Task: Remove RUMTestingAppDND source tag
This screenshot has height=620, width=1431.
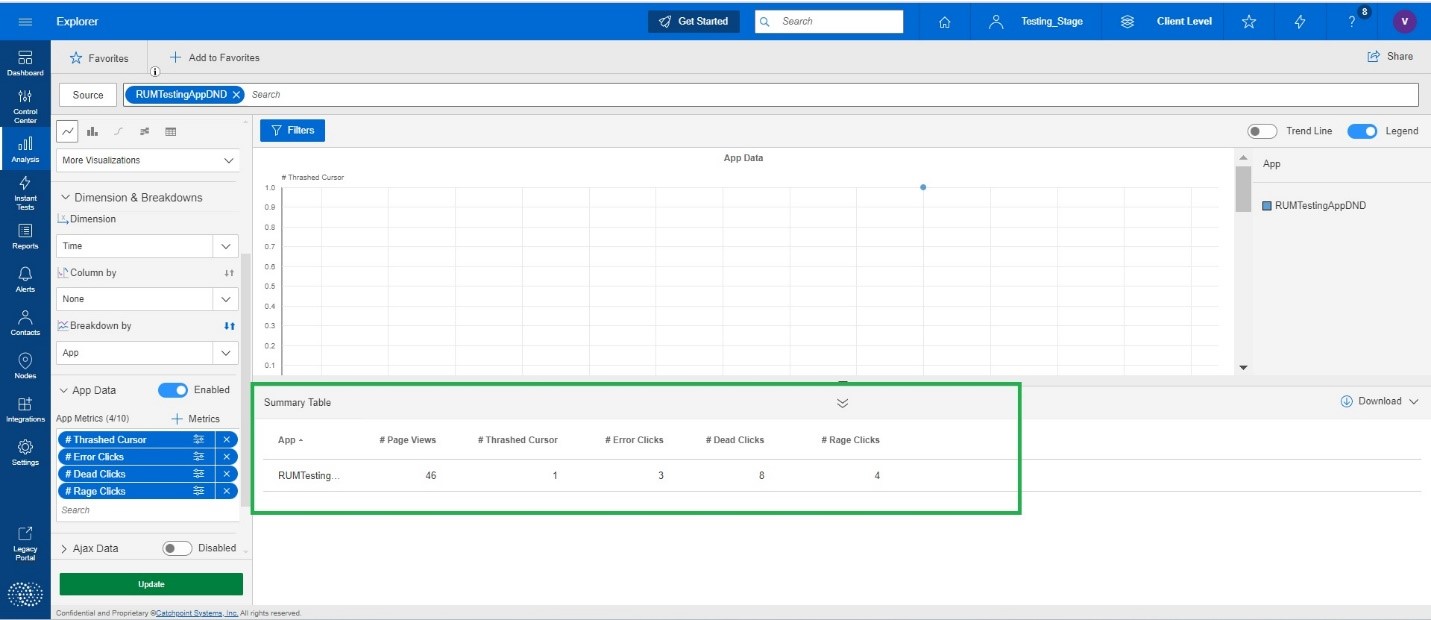Action: coord(236,95)
